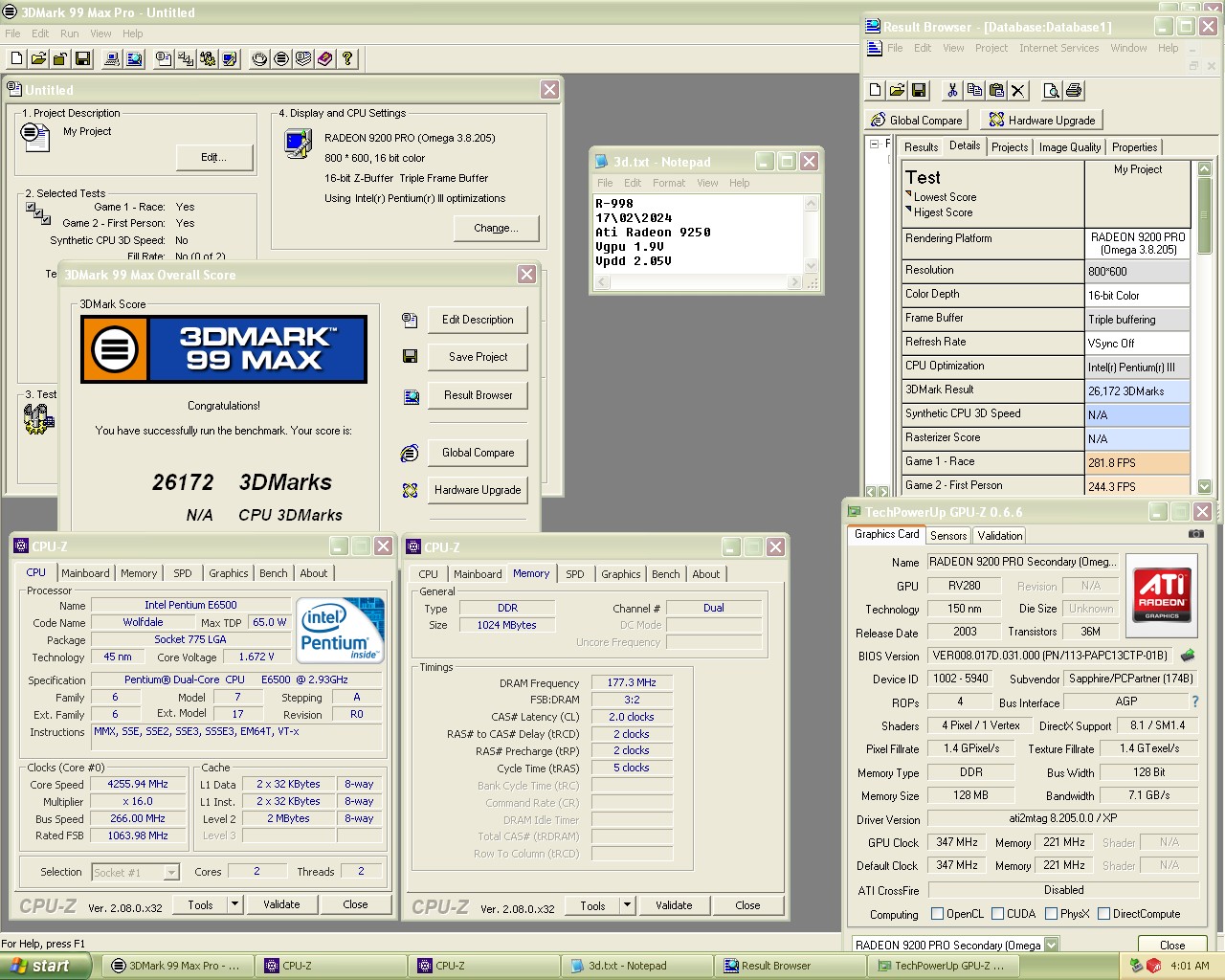The height and width of the screenshot is (980, 1225).
Task: Click 3d.txt - Notepad taskbar button
Action: [x=638, y=966]
